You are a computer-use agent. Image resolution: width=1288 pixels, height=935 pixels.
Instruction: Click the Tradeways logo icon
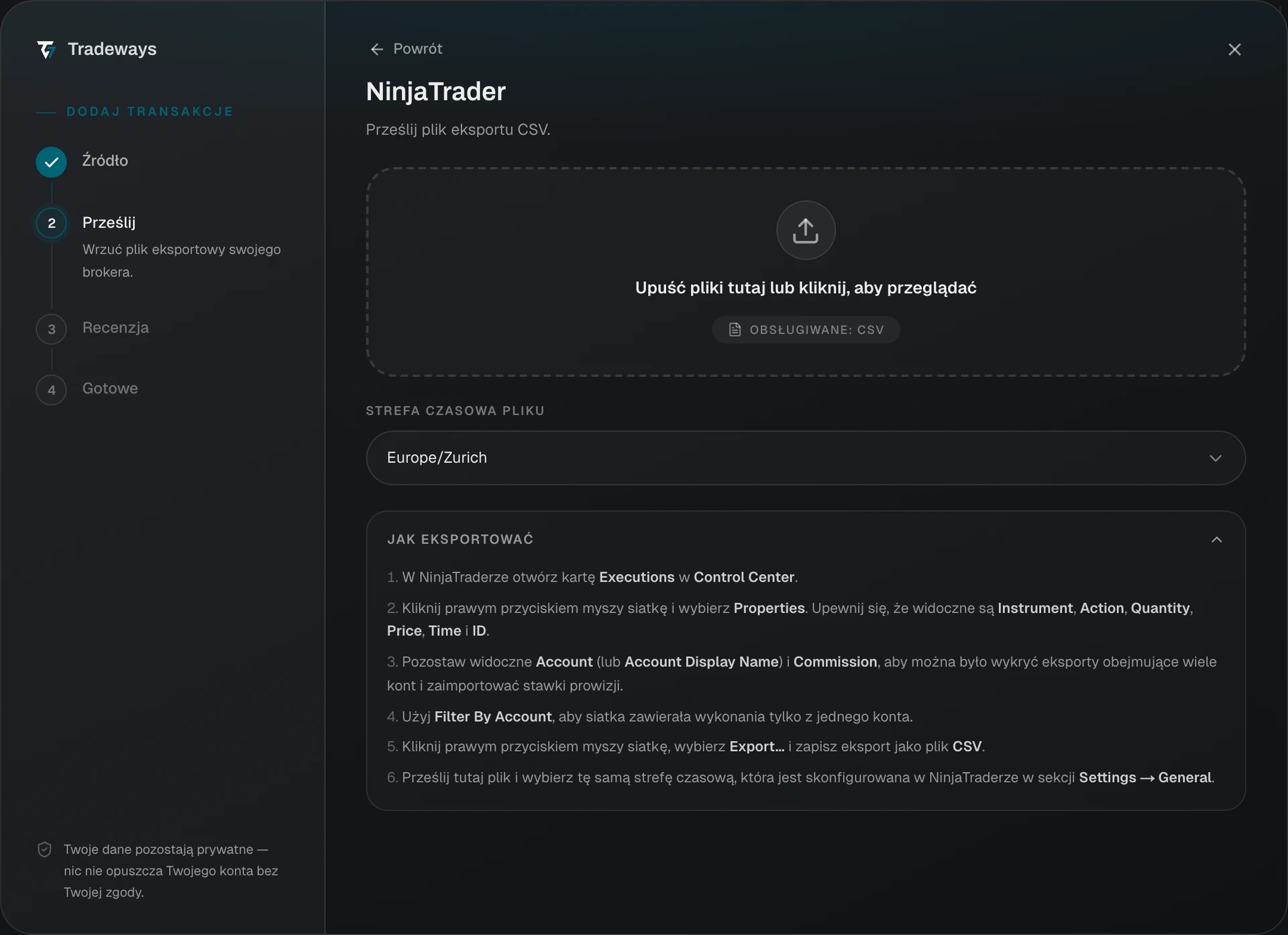46,50
